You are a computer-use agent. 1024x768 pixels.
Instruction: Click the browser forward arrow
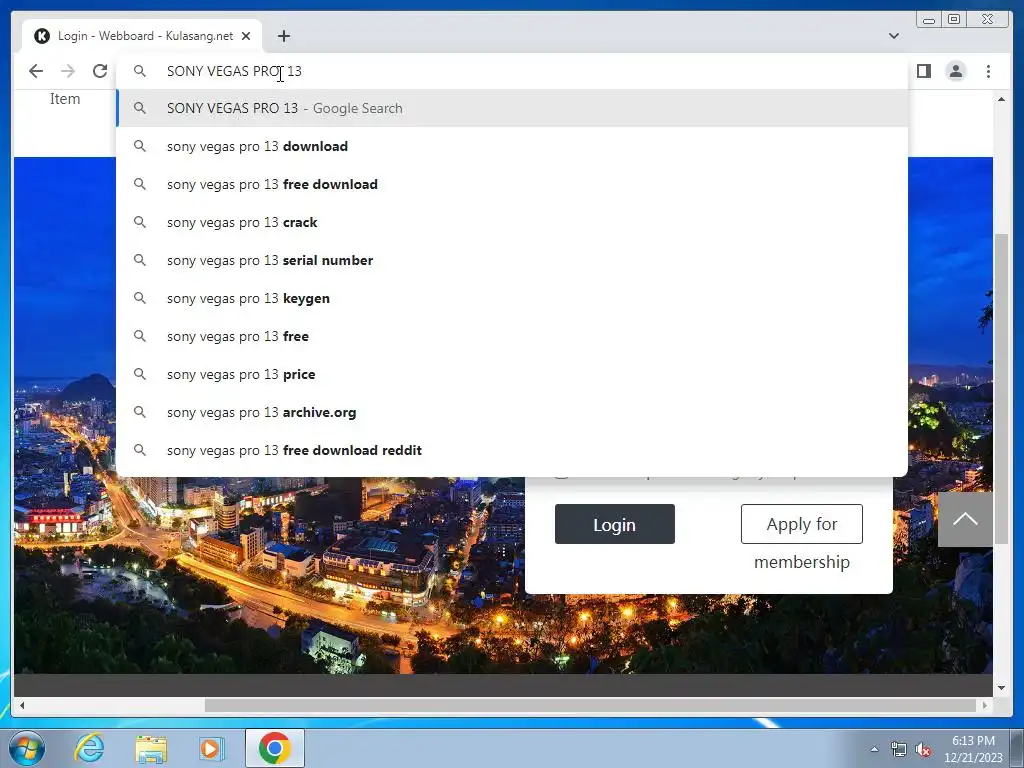coord(68,71)
